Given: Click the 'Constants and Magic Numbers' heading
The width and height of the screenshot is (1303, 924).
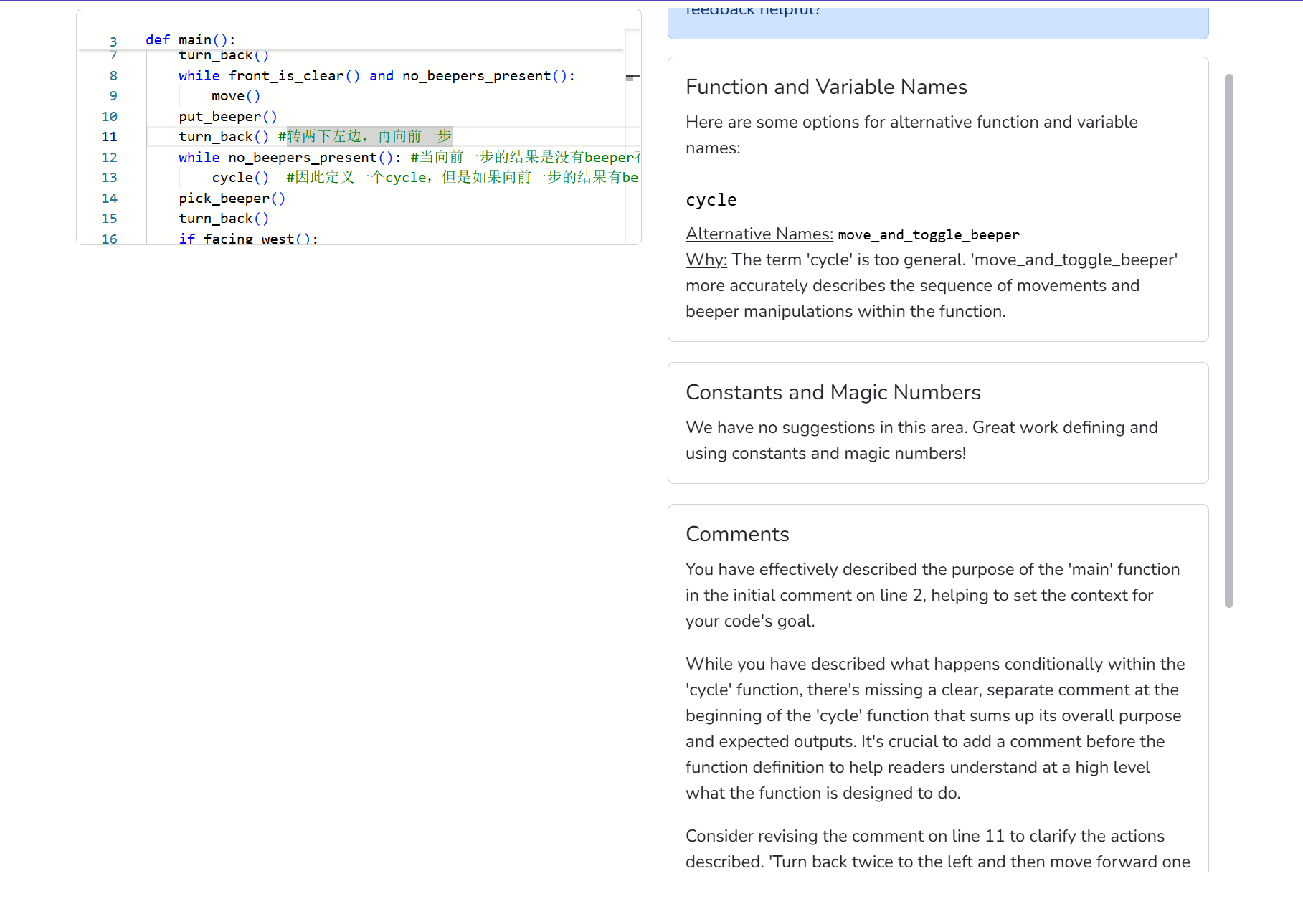Looking at the screenshot, I should (833, 392).
